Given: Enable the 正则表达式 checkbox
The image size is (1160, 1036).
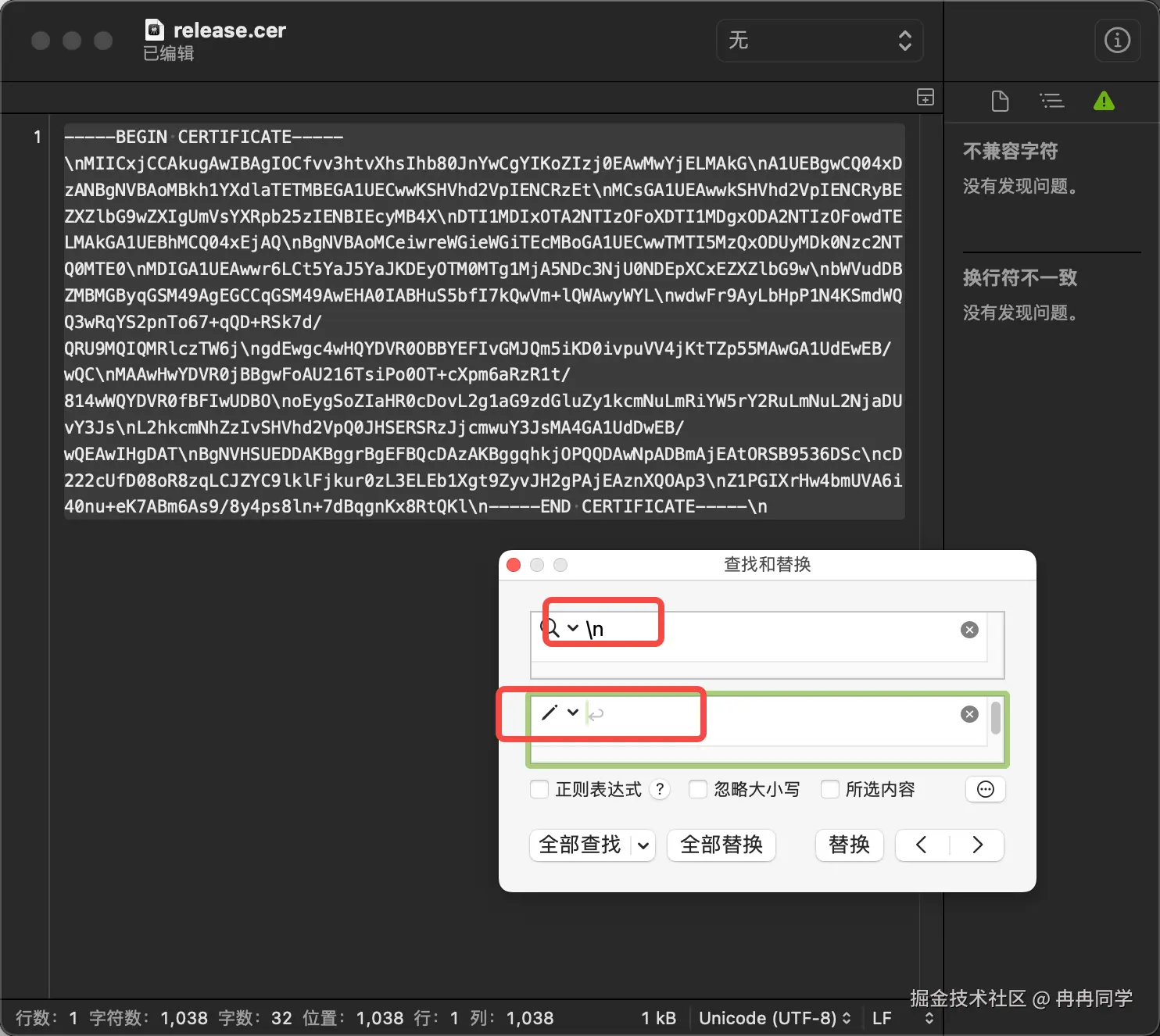Looking at the screenshot, I should point(539,789).
